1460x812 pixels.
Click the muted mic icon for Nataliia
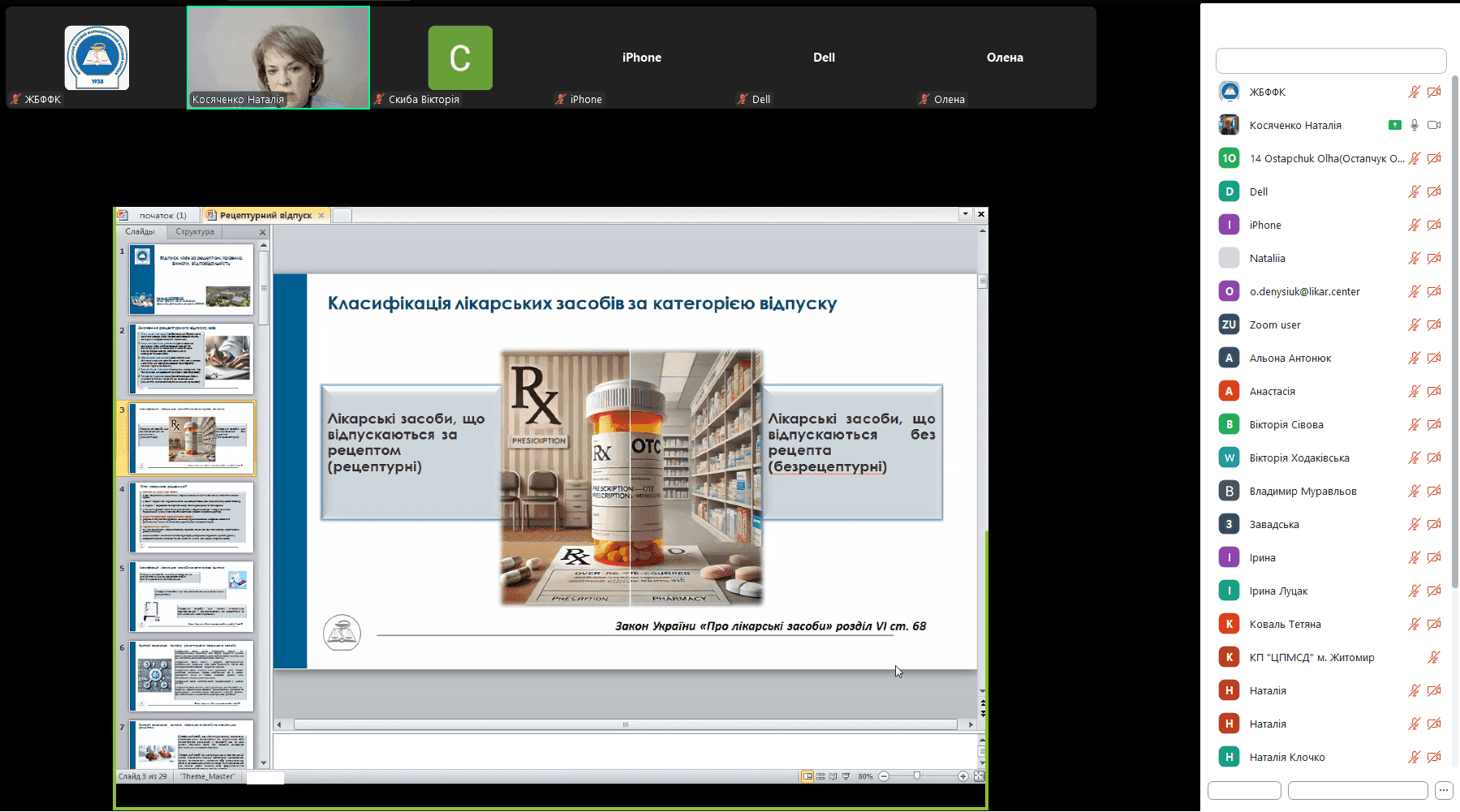pos(1414,258)
